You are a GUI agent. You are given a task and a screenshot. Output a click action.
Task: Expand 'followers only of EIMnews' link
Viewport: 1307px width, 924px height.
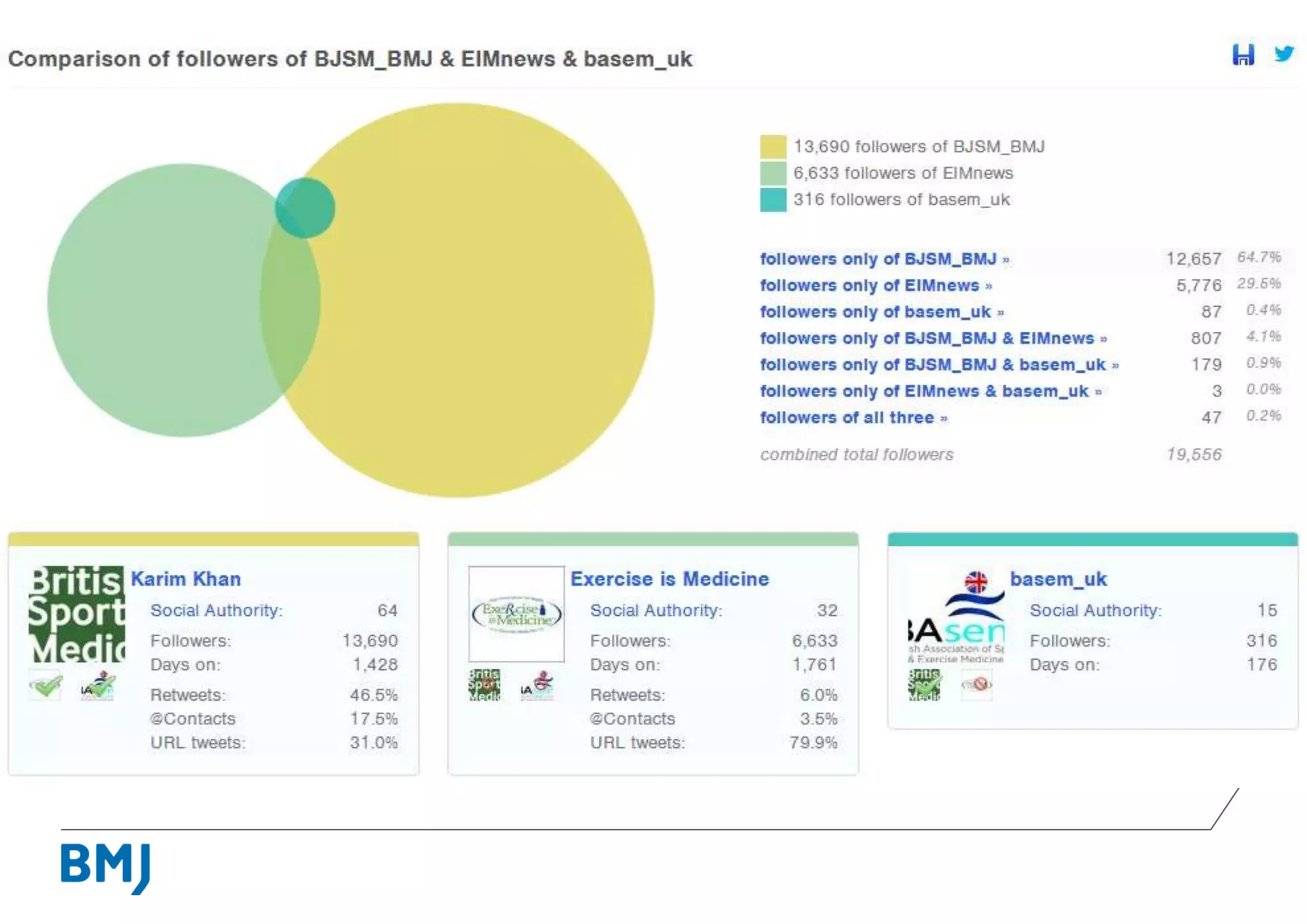click(875, 285)
